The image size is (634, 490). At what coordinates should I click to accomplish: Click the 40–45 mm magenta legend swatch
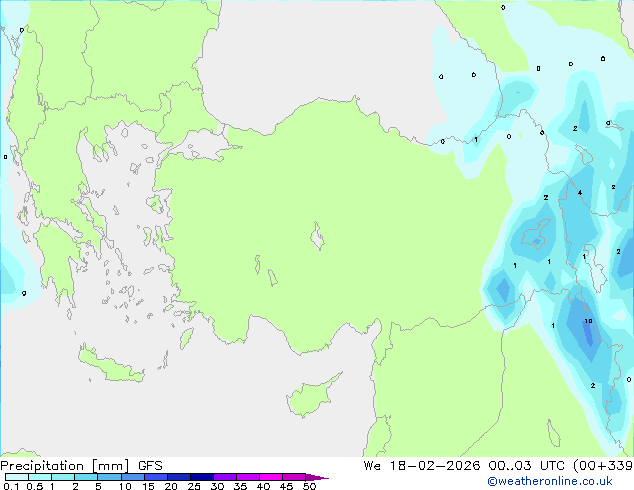[271, 477]
